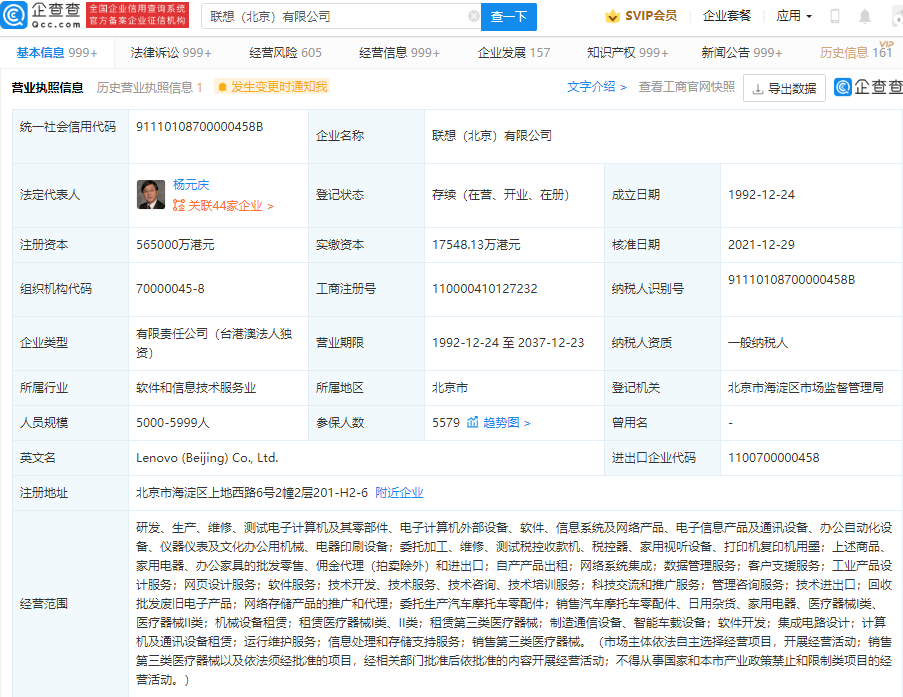
Task: Click the bell icon in change notification
Action: tap(222, 87)
